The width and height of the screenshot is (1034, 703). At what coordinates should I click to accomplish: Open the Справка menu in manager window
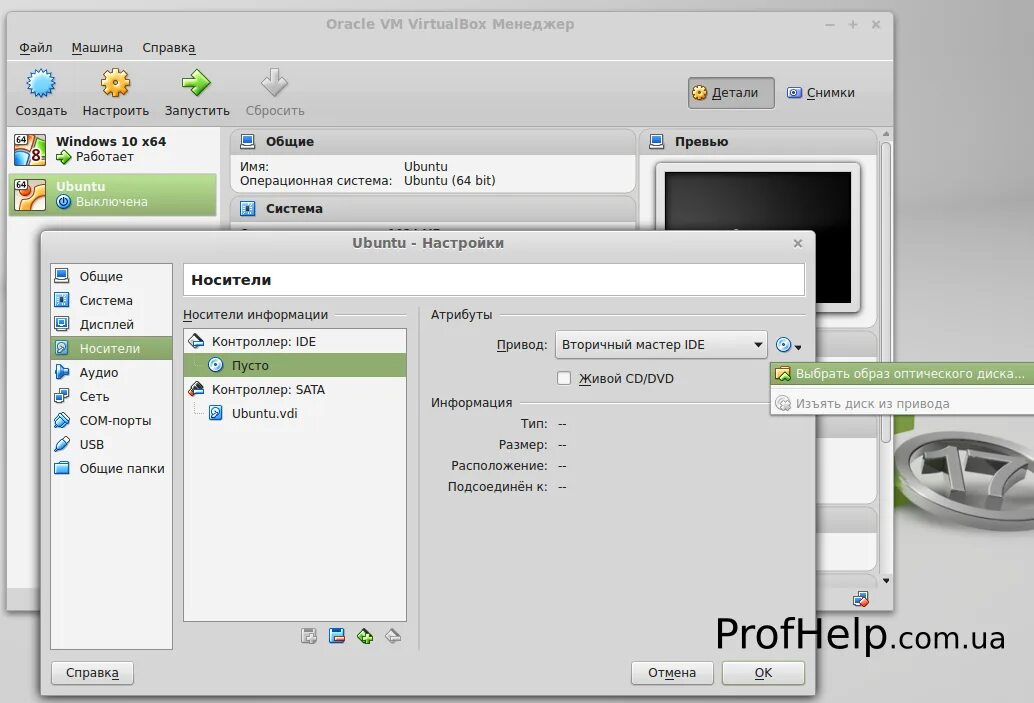click(169, 47)
